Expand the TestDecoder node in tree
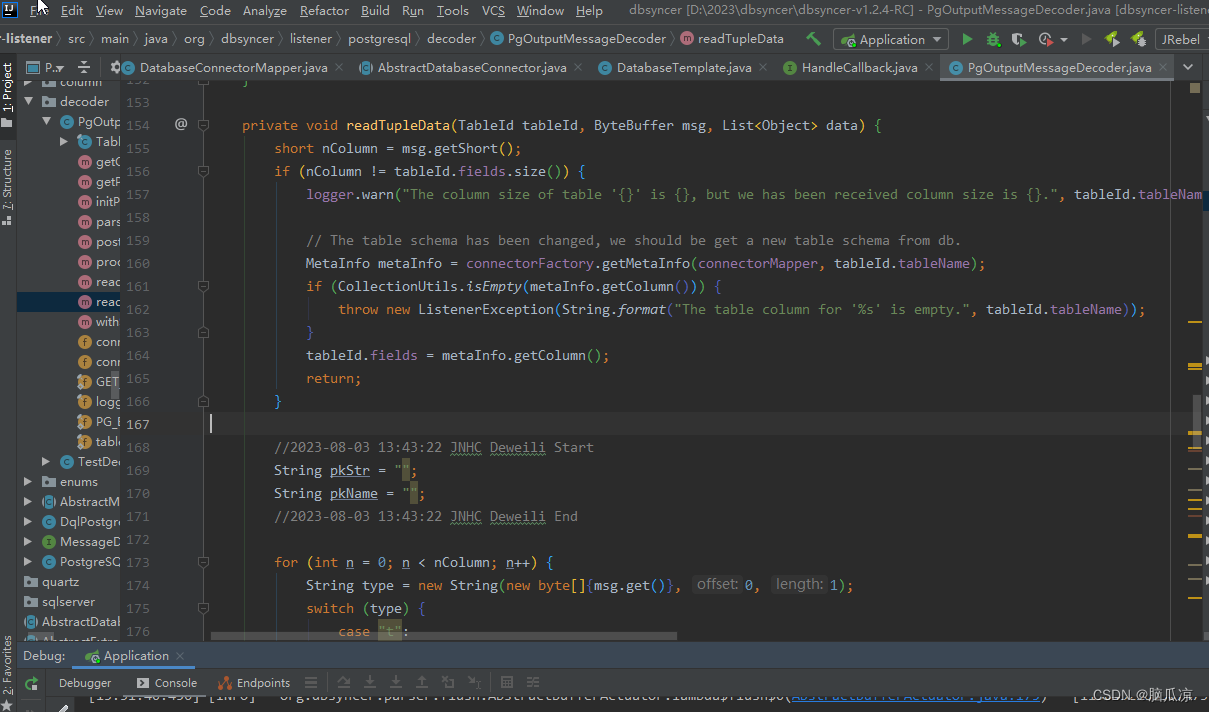The image size is (1209, 712). point(46,461)
